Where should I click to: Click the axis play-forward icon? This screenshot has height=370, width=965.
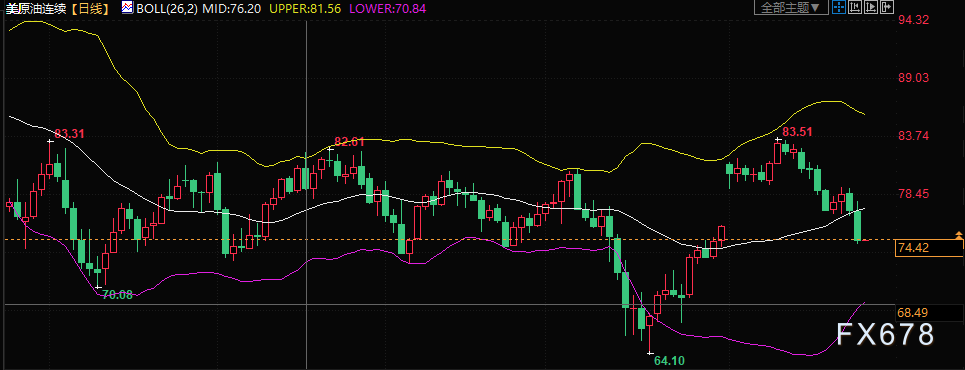[871, 7]
